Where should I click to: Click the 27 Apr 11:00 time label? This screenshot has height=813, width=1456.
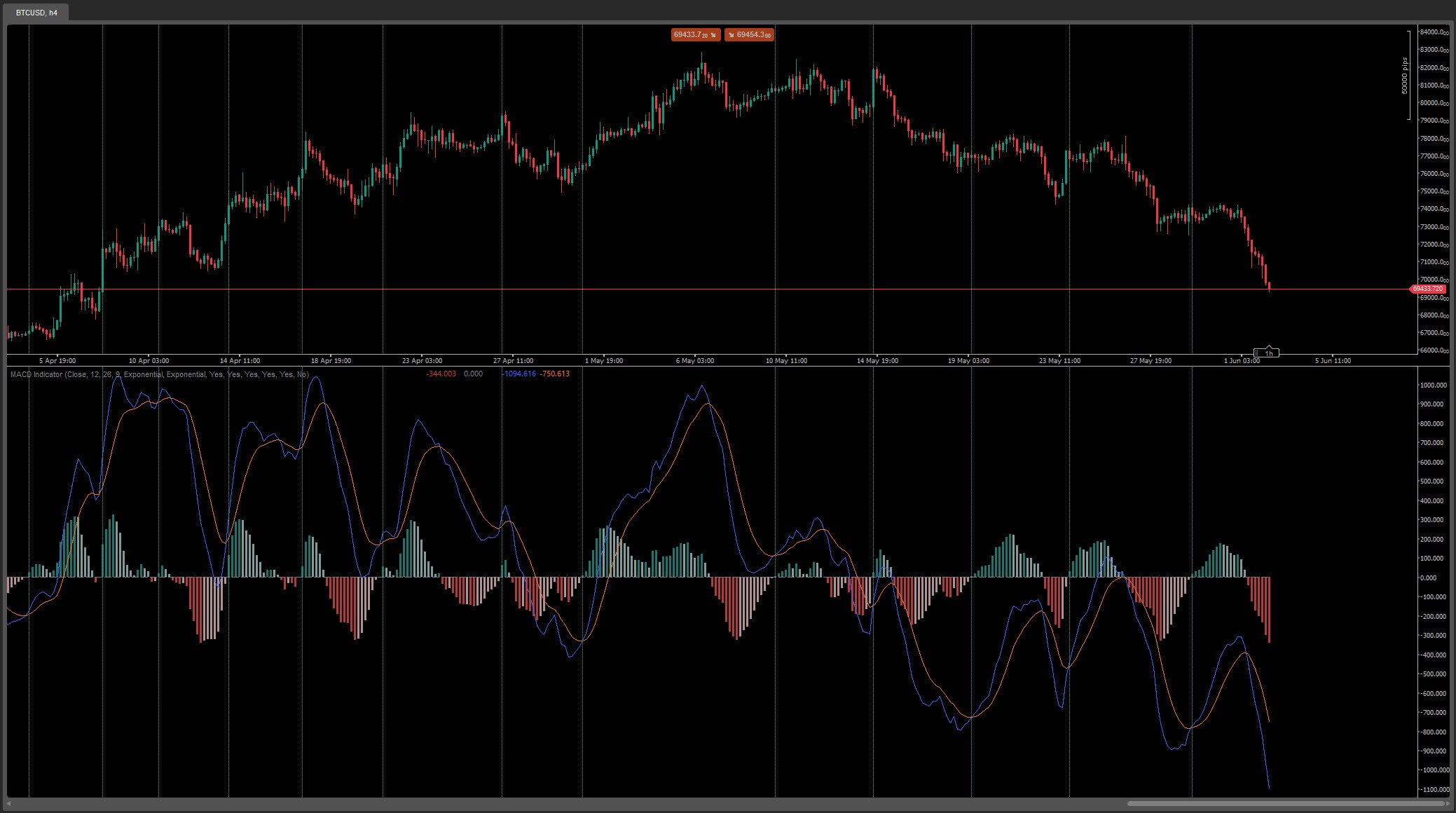point(513,361)
